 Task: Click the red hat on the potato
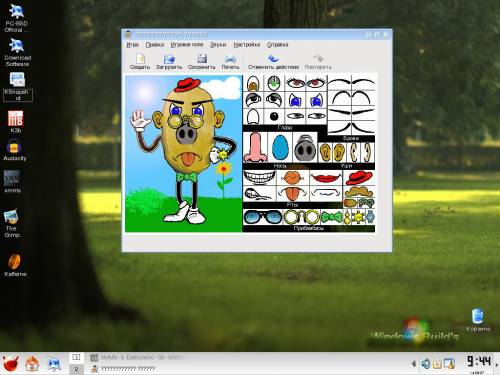point(187,85)
